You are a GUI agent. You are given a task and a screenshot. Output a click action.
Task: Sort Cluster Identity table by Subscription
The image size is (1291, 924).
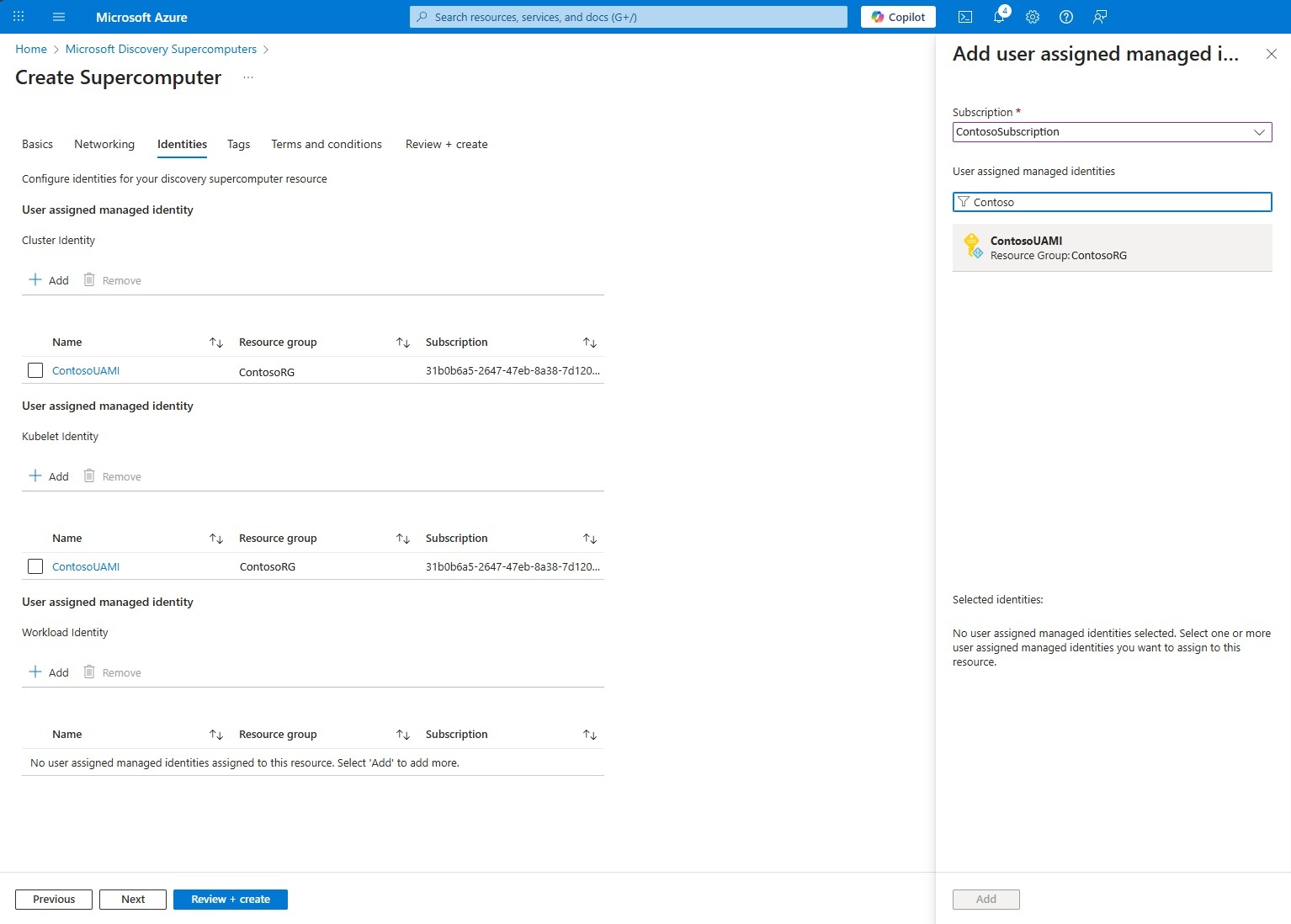point(590,343)
